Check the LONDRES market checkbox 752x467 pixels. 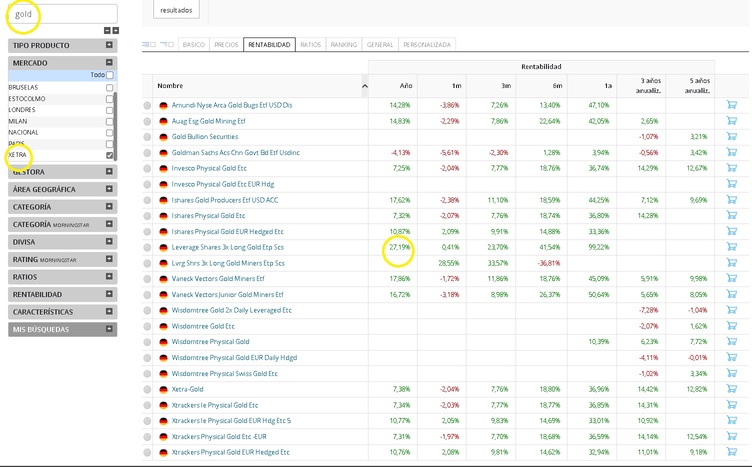coord(109,110)
